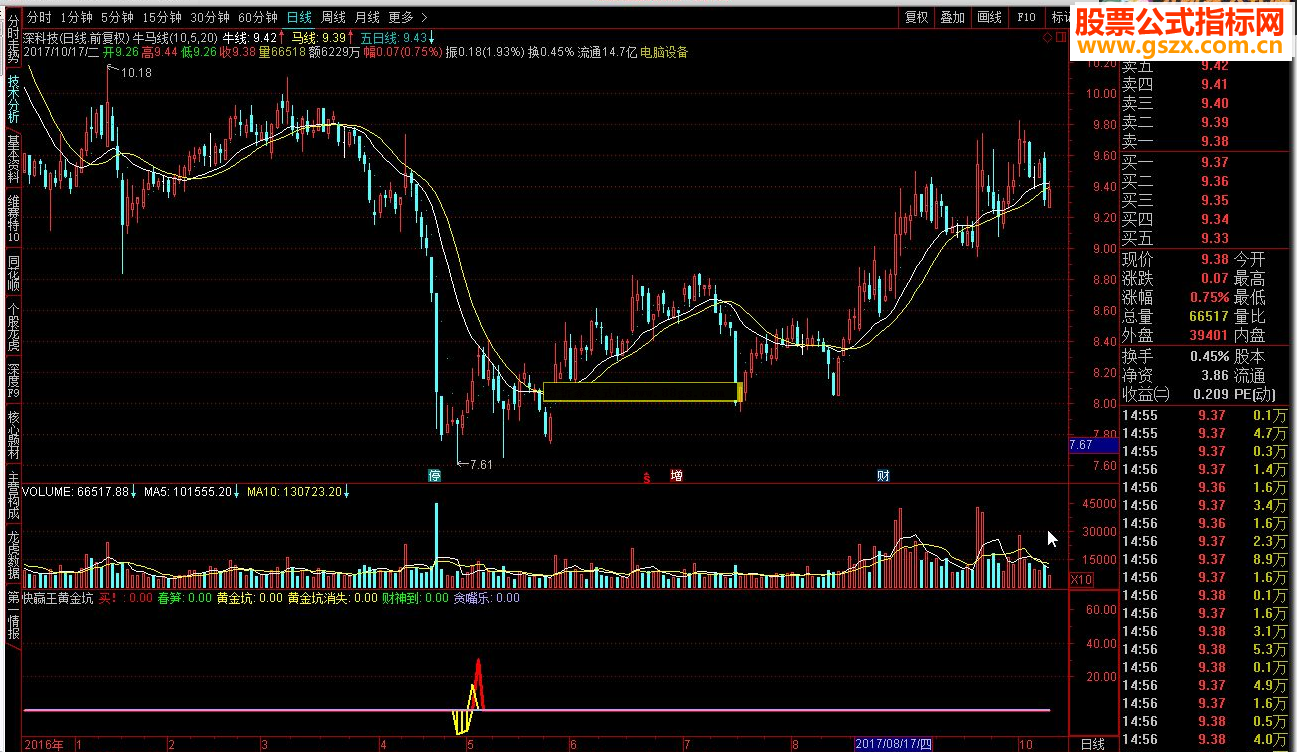1297x752 pixels.
Task: Click the 增 event marker under chart
Action: (x=677, y=476)
